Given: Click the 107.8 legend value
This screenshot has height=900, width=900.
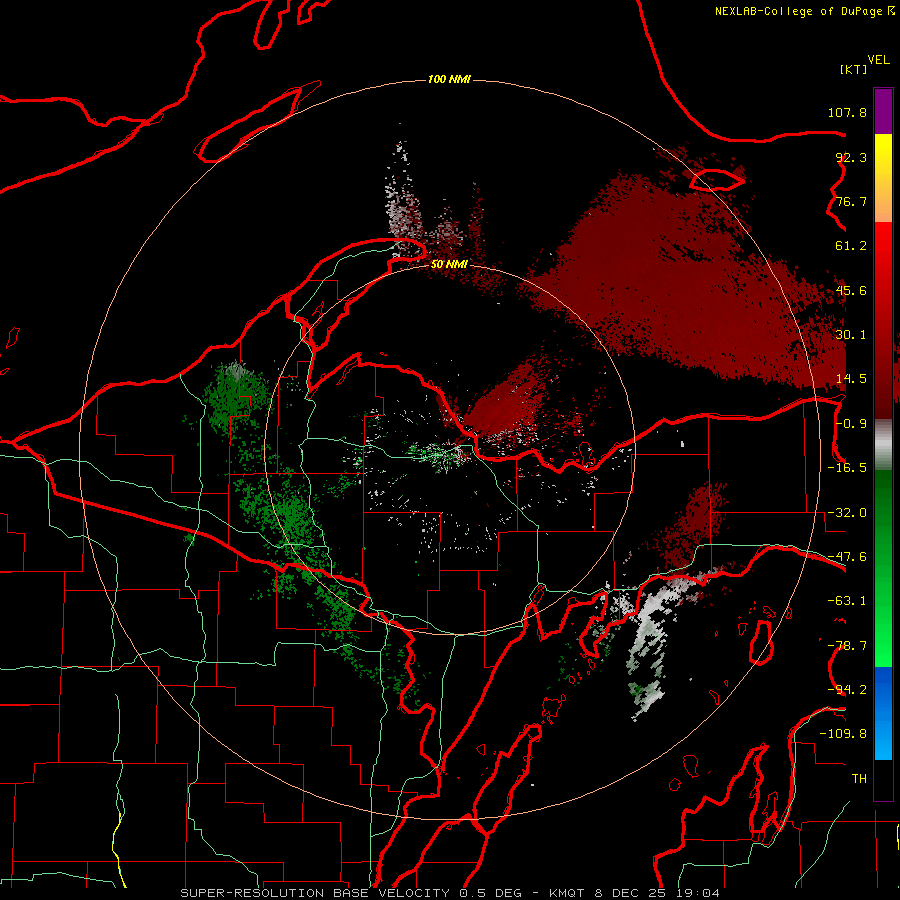Looking at the screenshot, I should tap(847, 112).
